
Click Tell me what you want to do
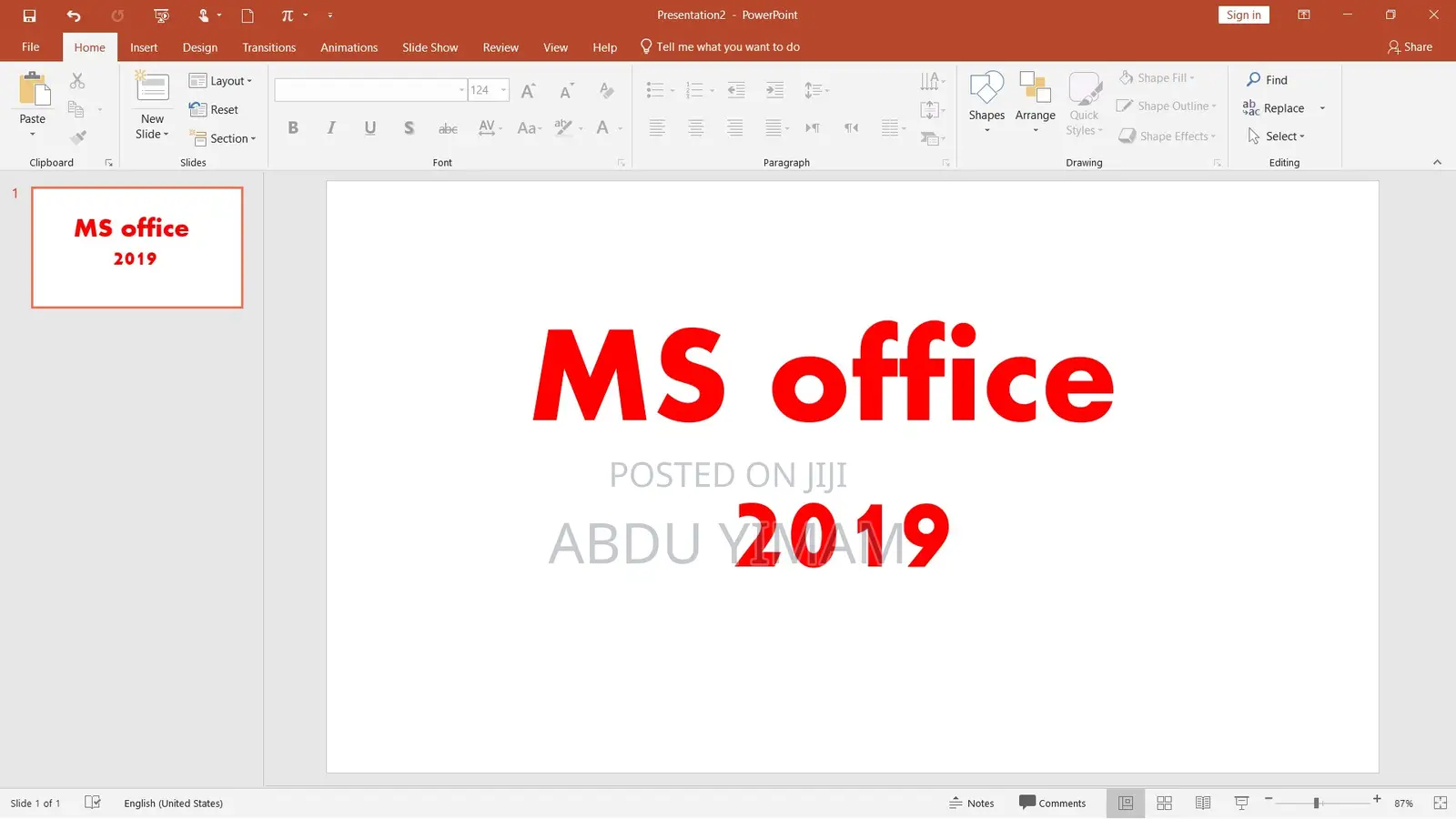(x=720, y=47)
